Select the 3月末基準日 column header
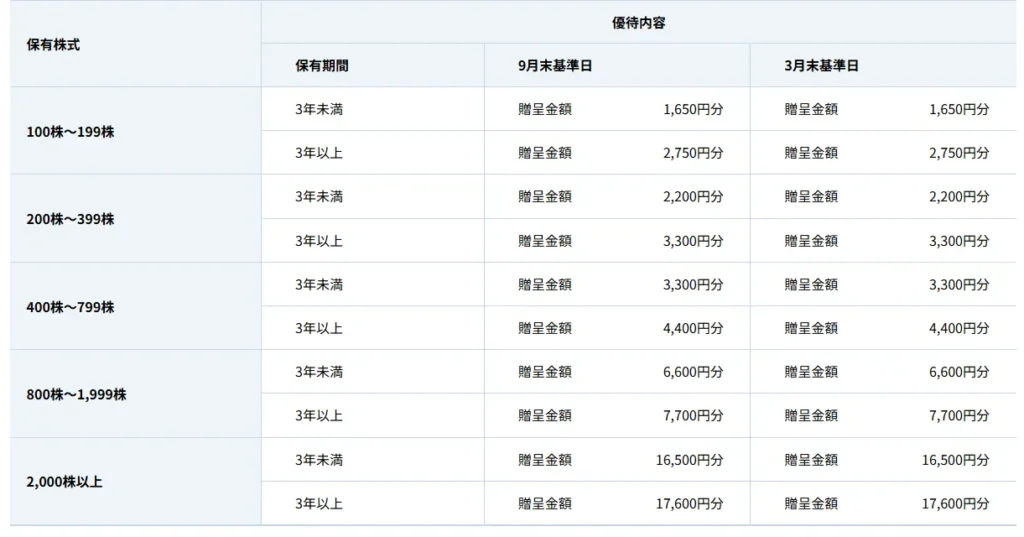This screenshot has width=1024, height=537. pos(821,66)
